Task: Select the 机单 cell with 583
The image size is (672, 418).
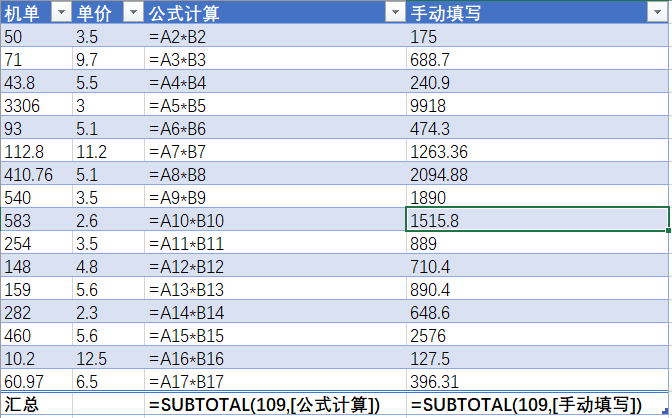Action: pyautogui.click(x=36, y=220)
